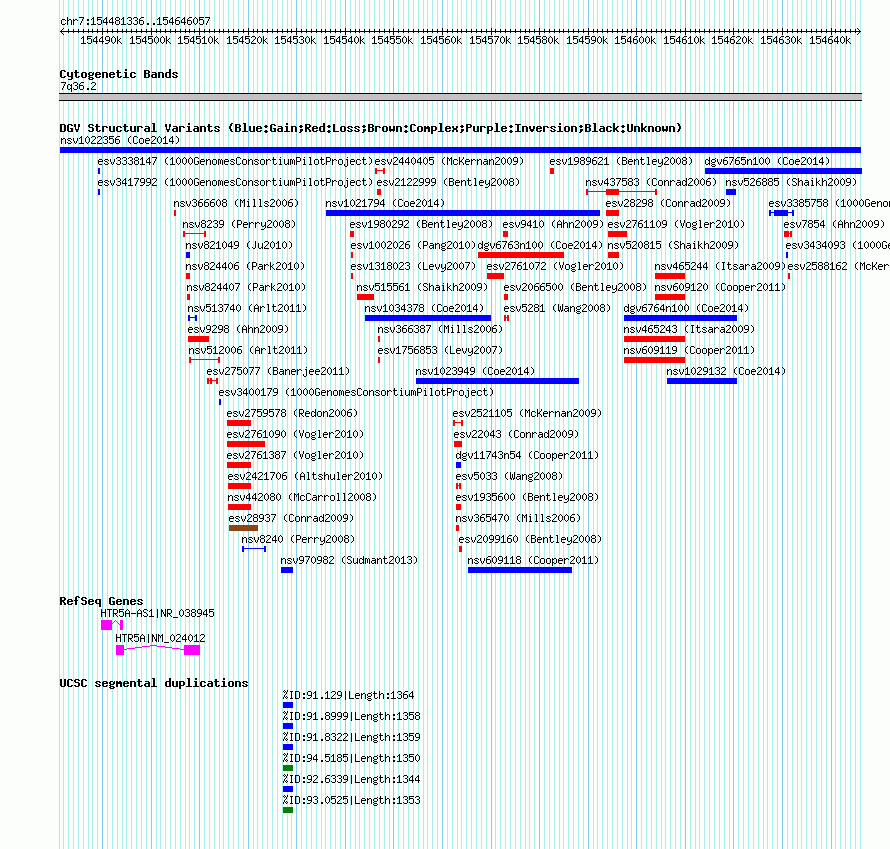Click the nsv1023949 (Coe2014) blue bar
This screenshot has height=849, width=890.
(497, 381)
